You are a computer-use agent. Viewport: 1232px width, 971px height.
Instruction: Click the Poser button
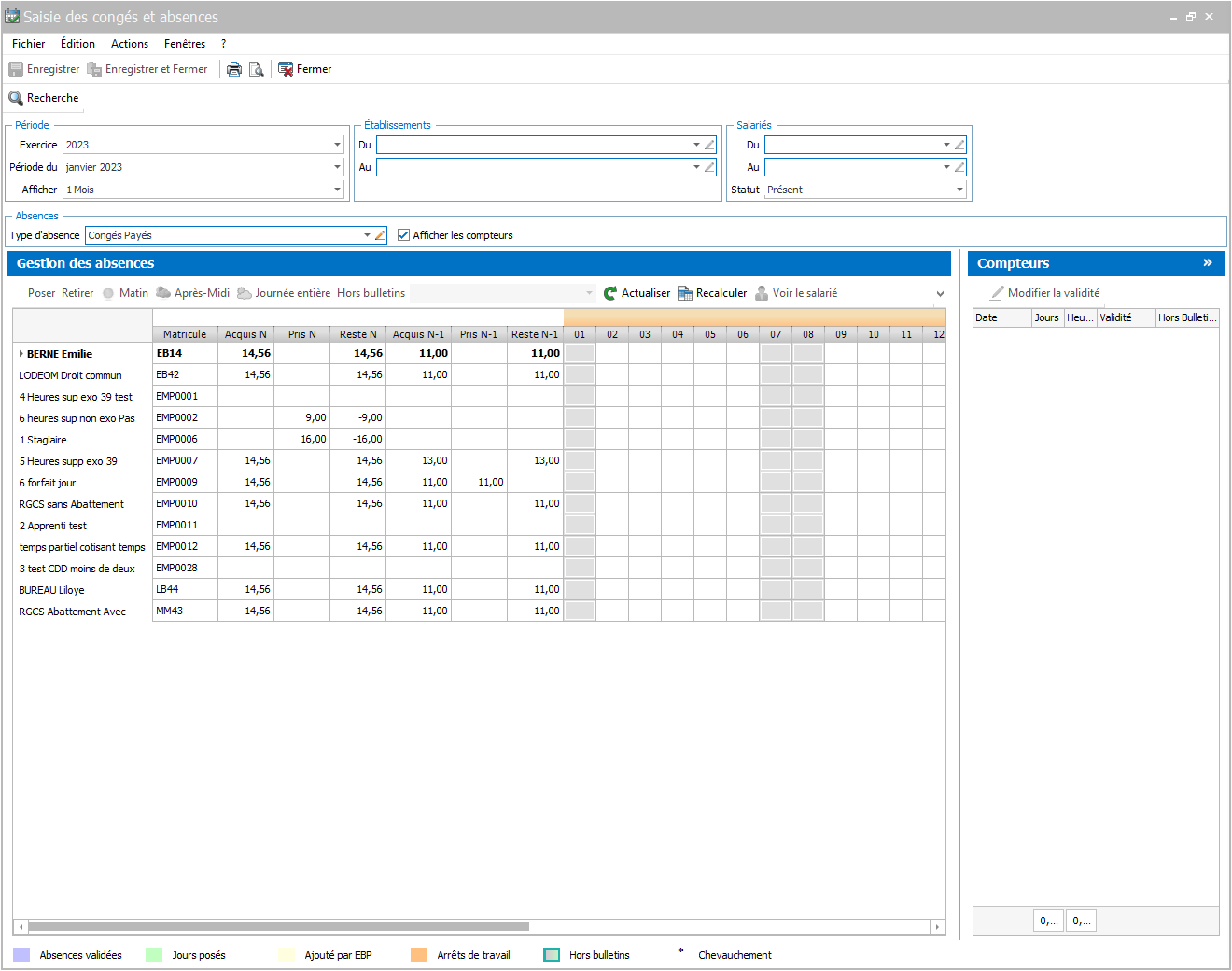point(42,293)
